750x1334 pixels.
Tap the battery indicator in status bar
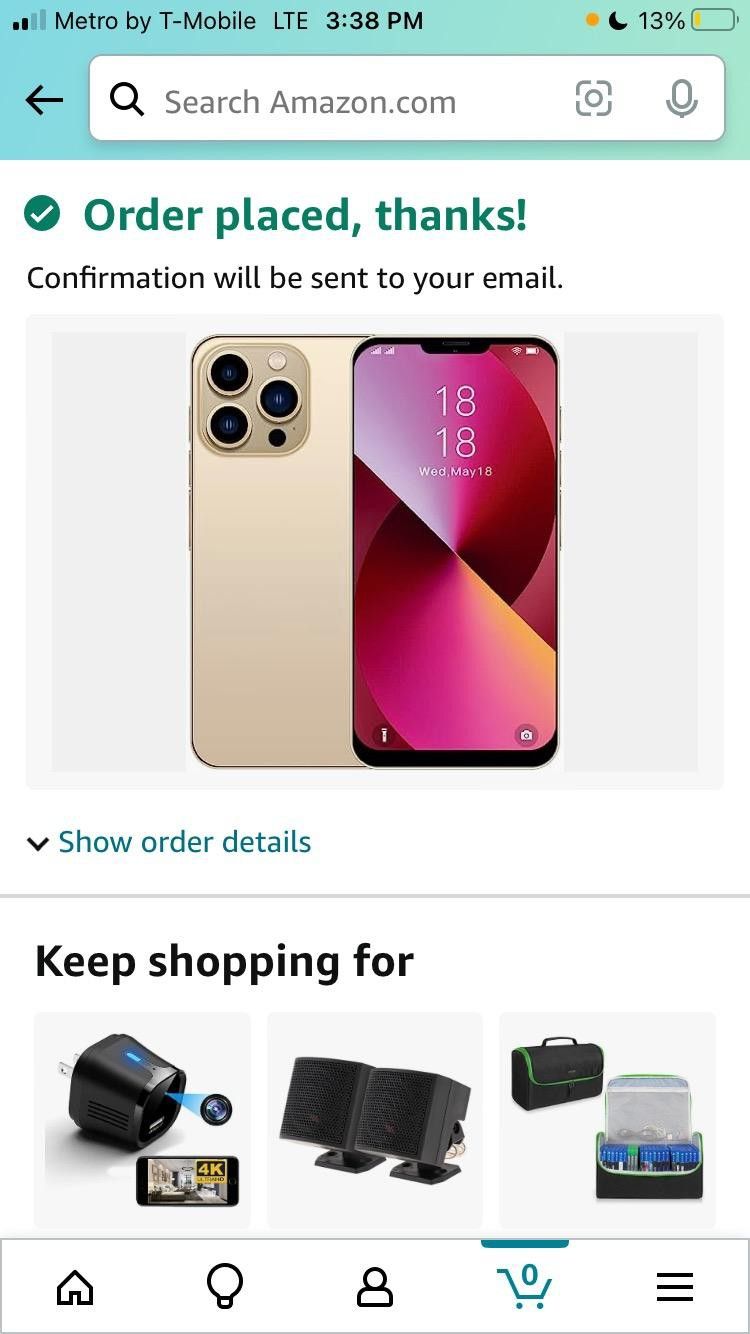714,20
